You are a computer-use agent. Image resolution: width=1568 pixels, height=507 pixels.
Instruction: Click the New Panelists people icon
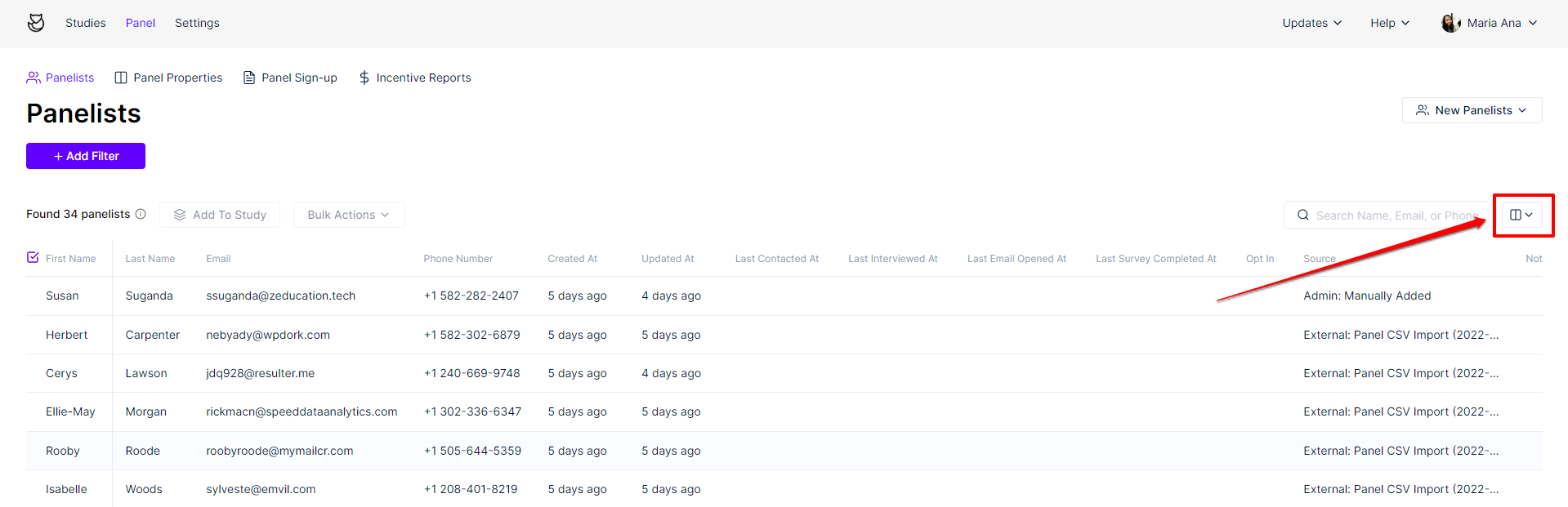click(x=1423, y=110)
